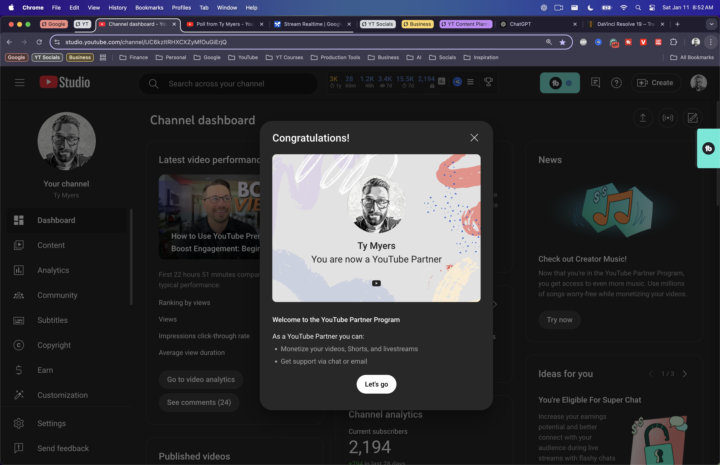Screen dimensions: 720x465
Task: Open the Production Tools bookmarks folder
Action: [x=336, y=57]
